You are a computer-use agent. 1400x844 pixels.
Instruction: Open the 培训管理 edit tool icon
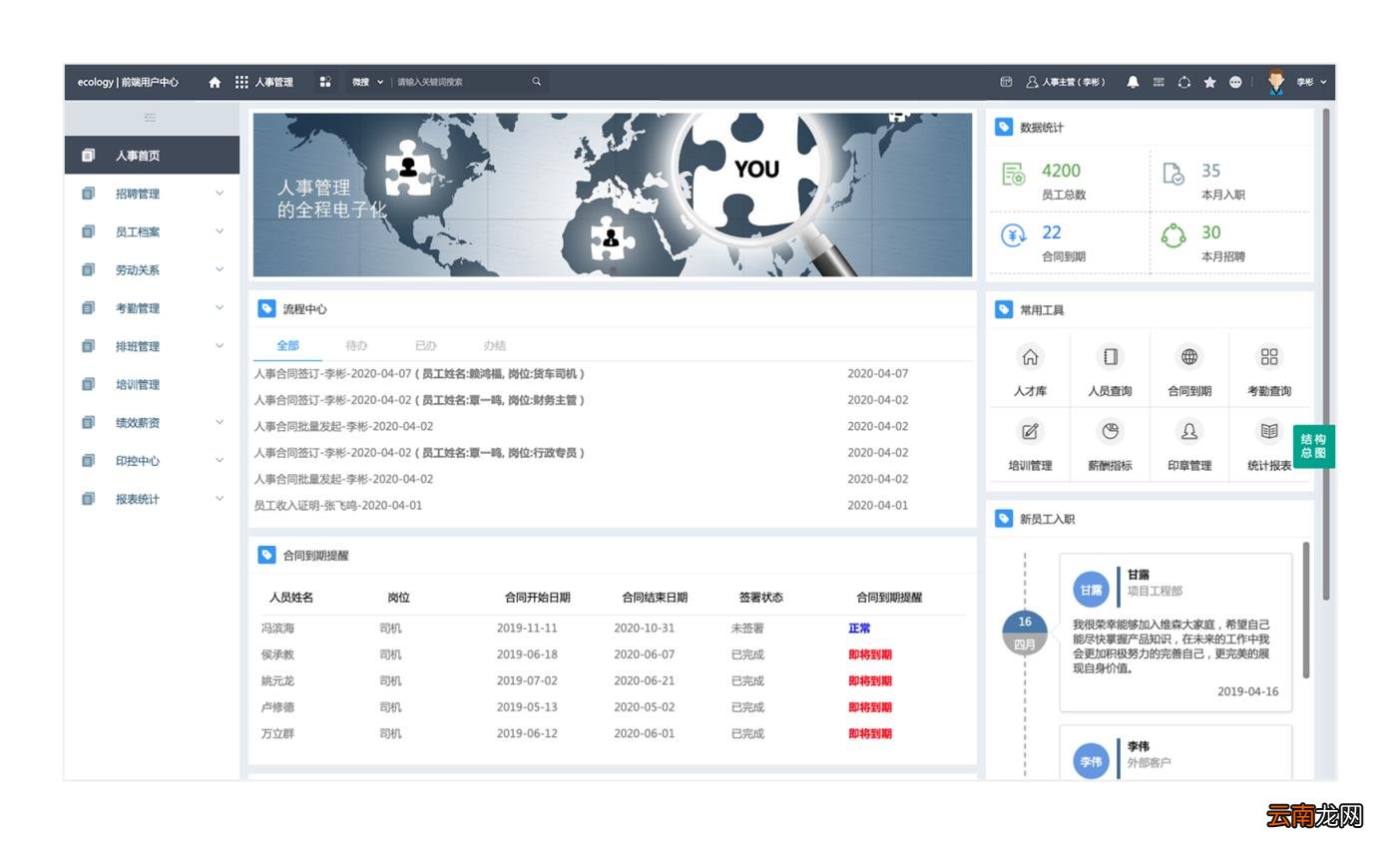click(1030, 432)
